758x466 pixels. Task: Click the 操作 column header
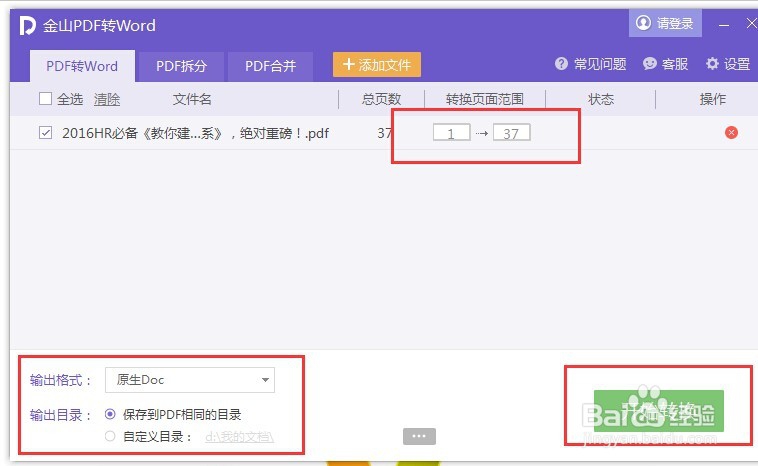[713, 100]
